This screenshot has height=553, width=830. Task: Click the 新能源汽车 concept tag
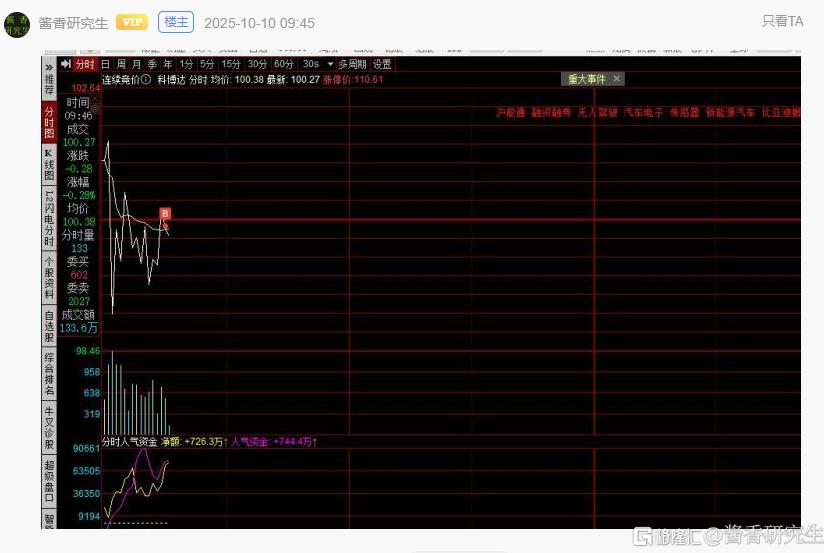tap(730, 113)
